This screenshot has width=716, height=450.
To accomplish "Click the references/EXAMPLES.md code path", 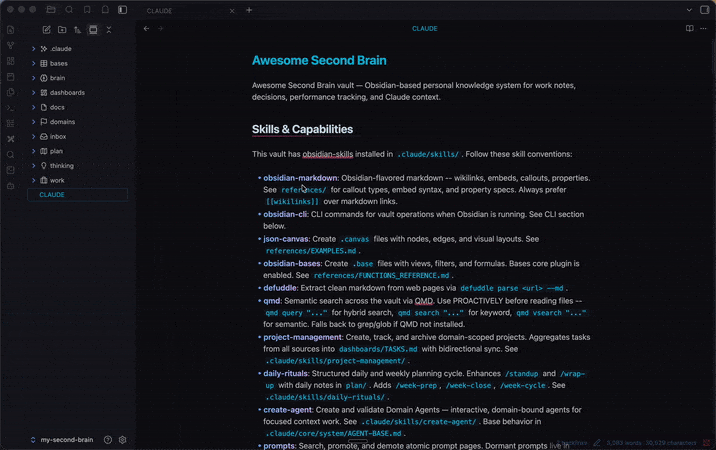I will click(x=311, y=251).
